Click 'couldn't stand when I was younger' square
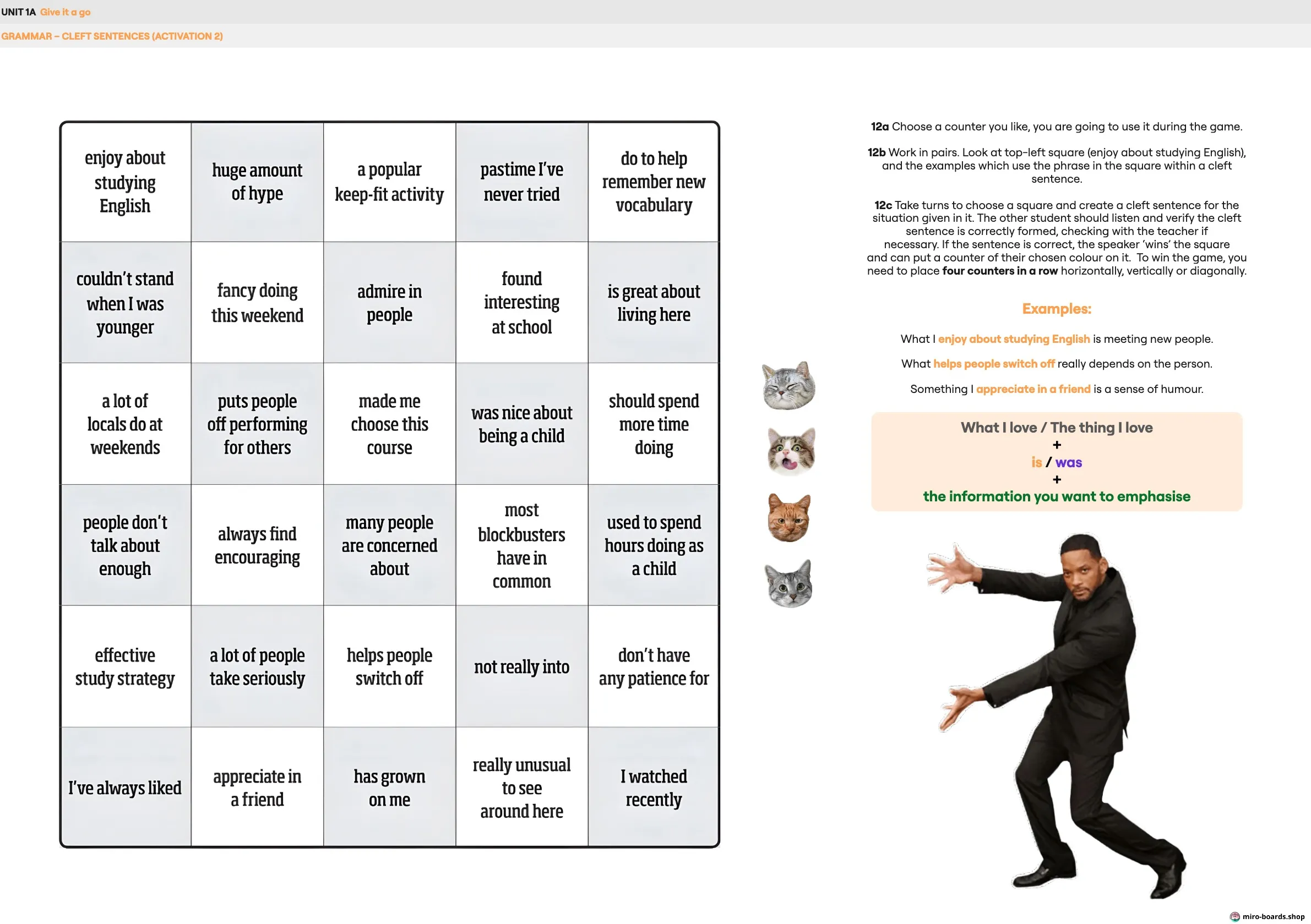This screenshot has width=1311, height=924. [126, 303]
